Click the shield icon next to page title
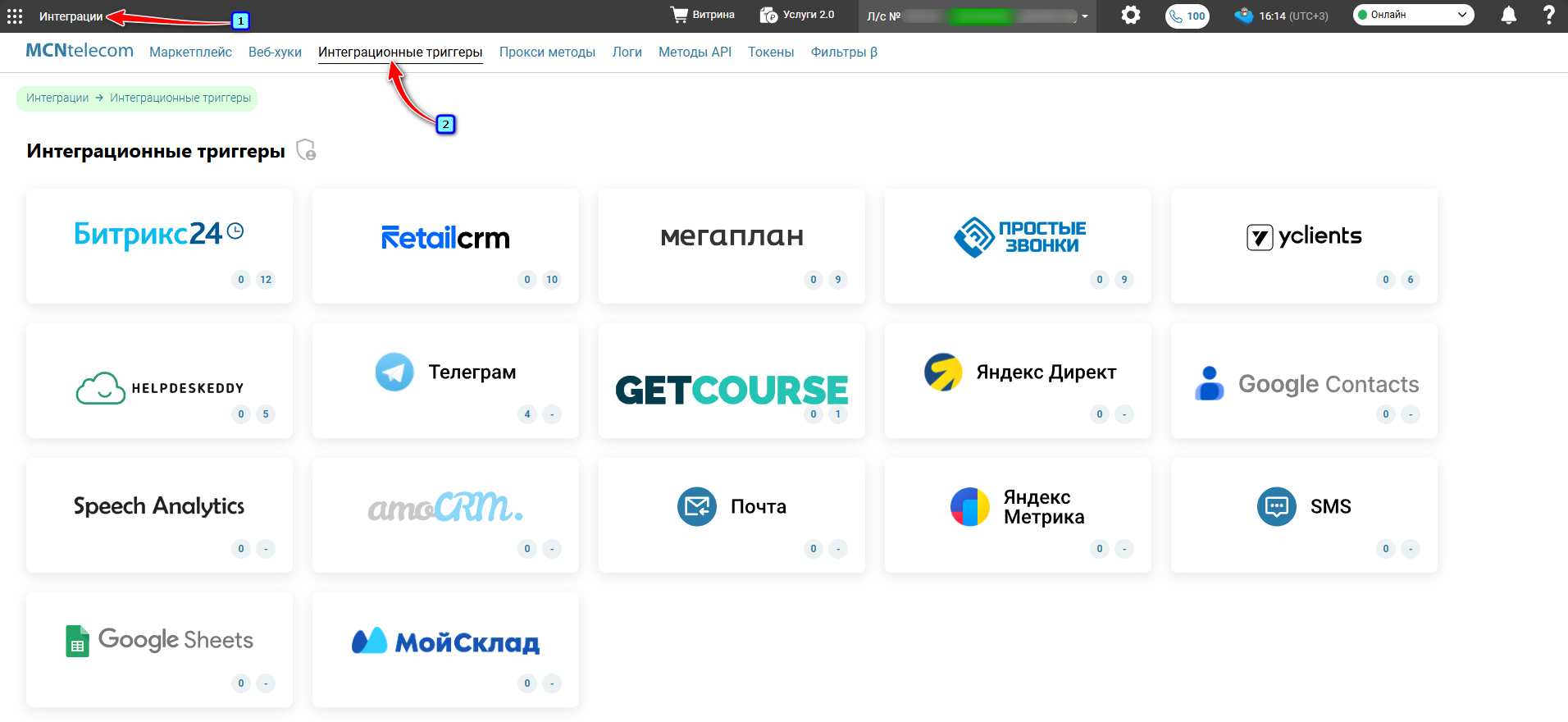The image size is (1568, 722). (x=306, y=150)
